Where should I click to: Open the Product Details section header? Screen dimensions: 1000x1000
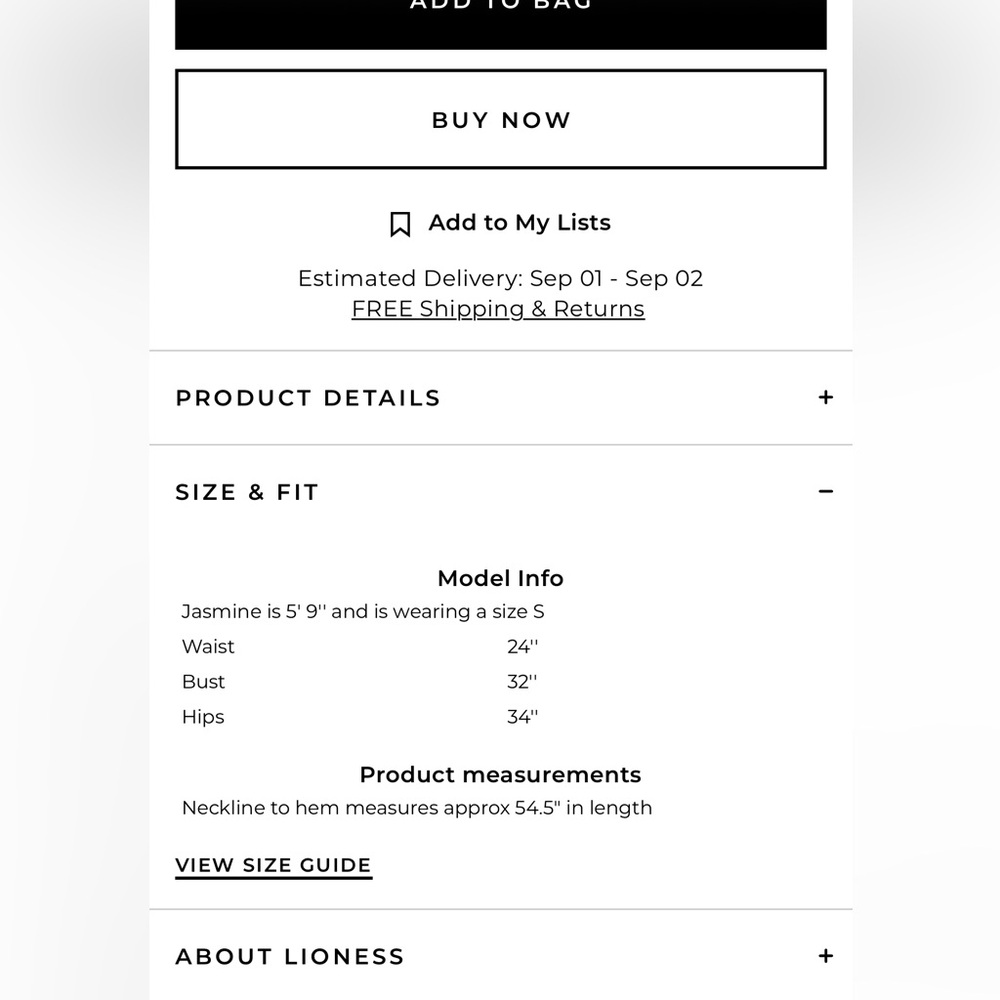click(x=501, y=397)
